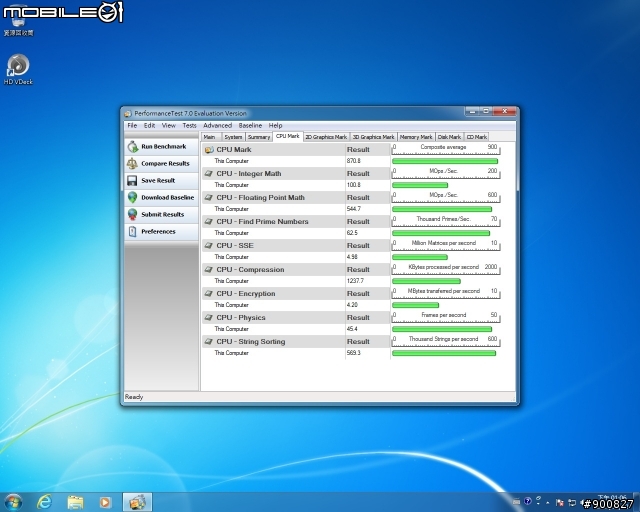This screenshot has height=512, width=640.
Task: Click the Floating Point Math value 544.7
Action: (x=354, y=209)
